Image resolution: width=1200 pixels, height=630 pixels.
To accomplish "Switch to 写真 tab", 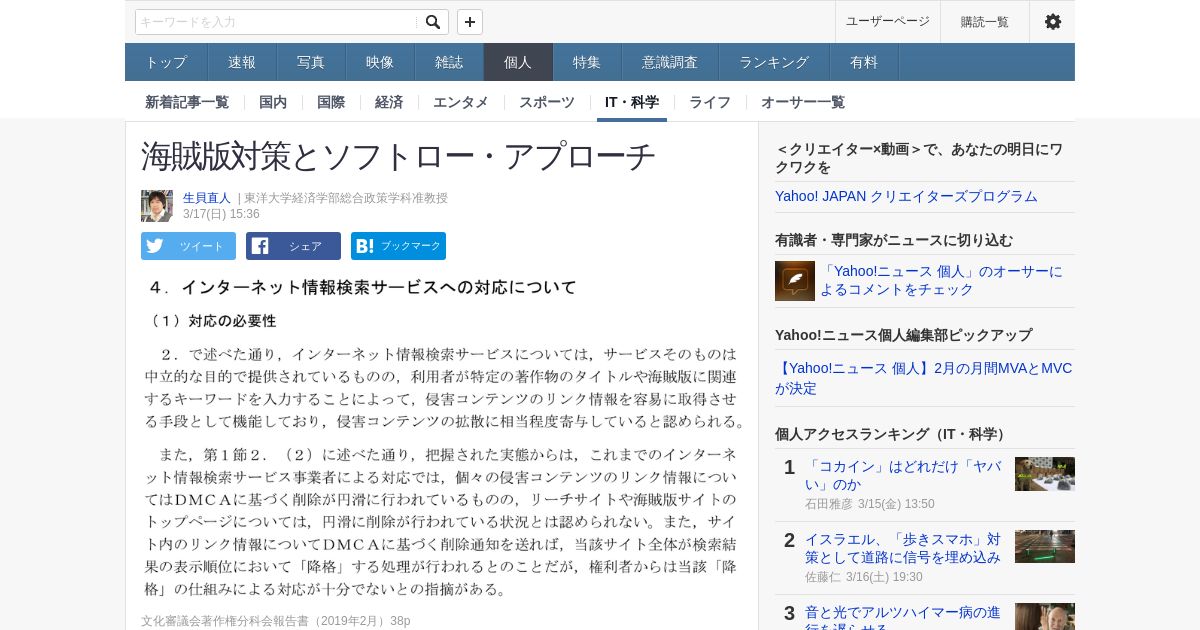I will coord(311,62).
